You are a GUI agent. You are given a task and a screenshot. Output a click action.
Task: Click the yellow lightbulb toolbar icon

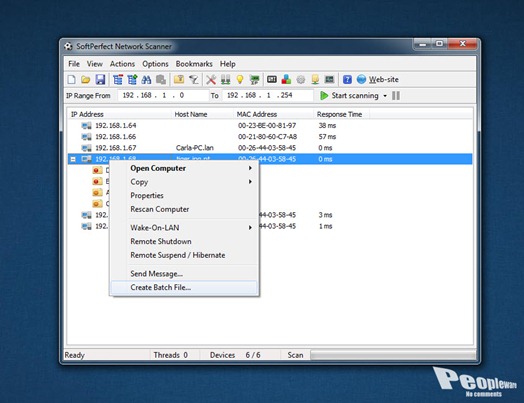pos(240,80)
